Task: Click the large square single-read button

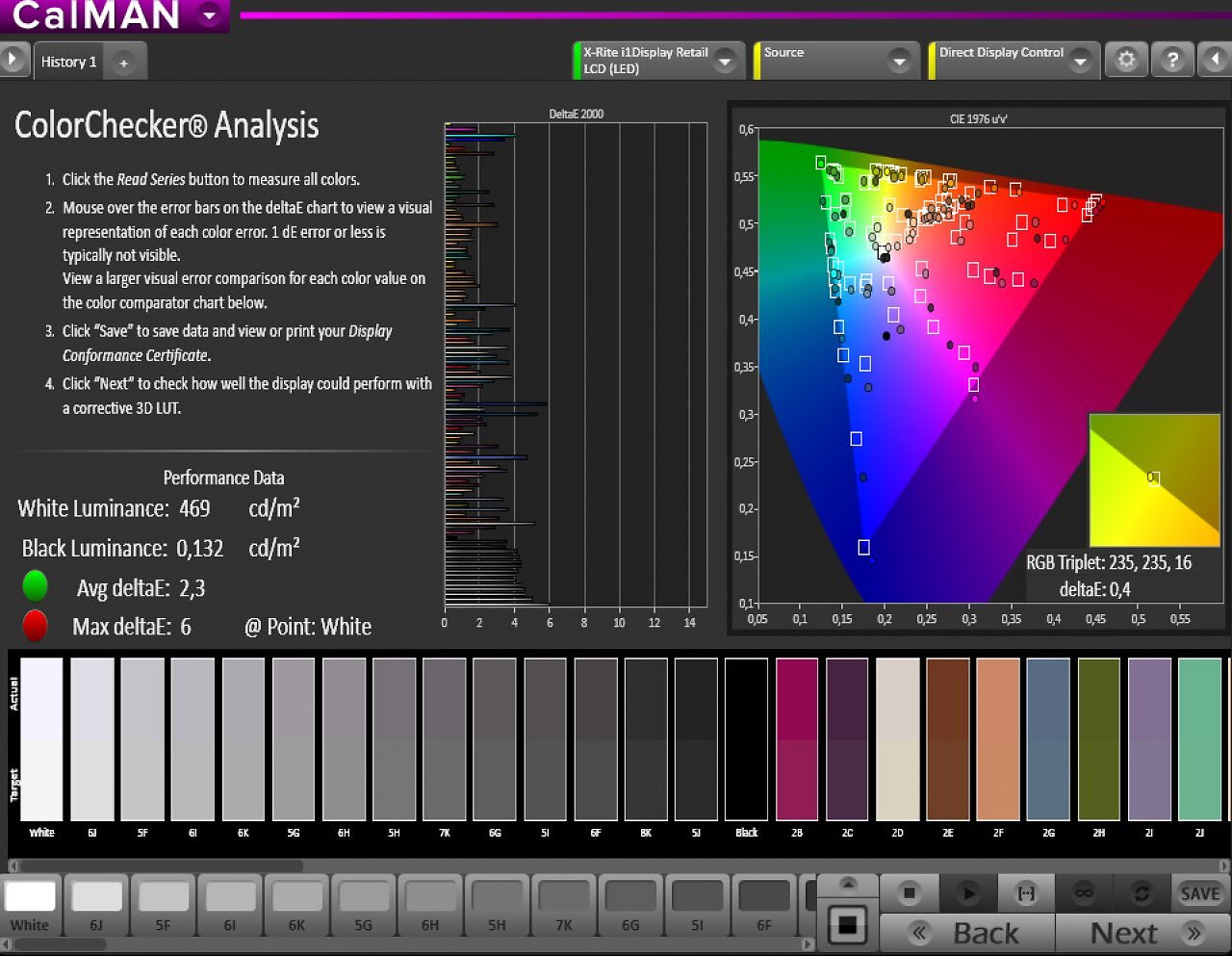Action: point(848,924)
